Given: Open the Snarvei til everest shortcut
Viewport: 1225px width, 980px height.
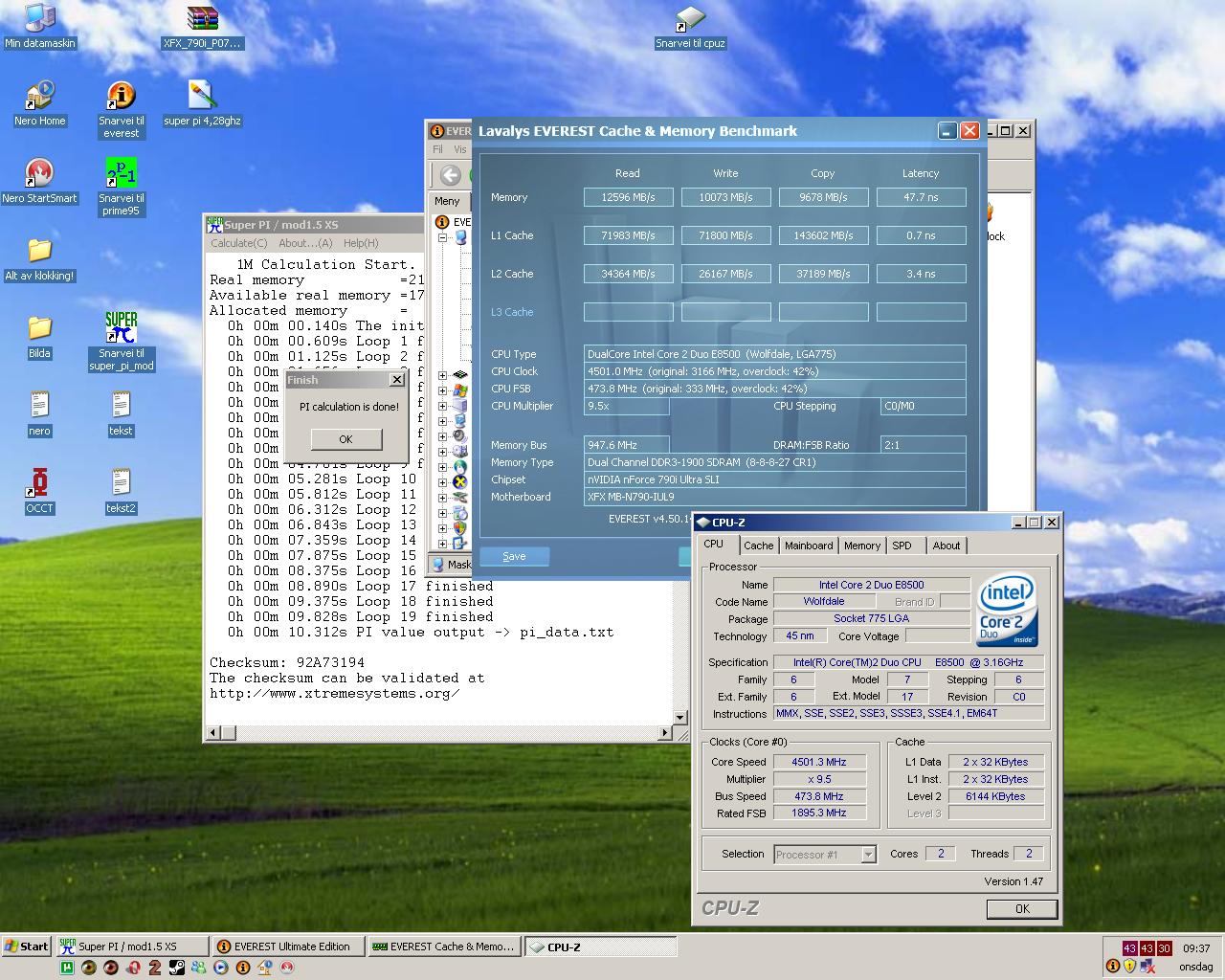Looking at the screenshot, I should (121, 109).
